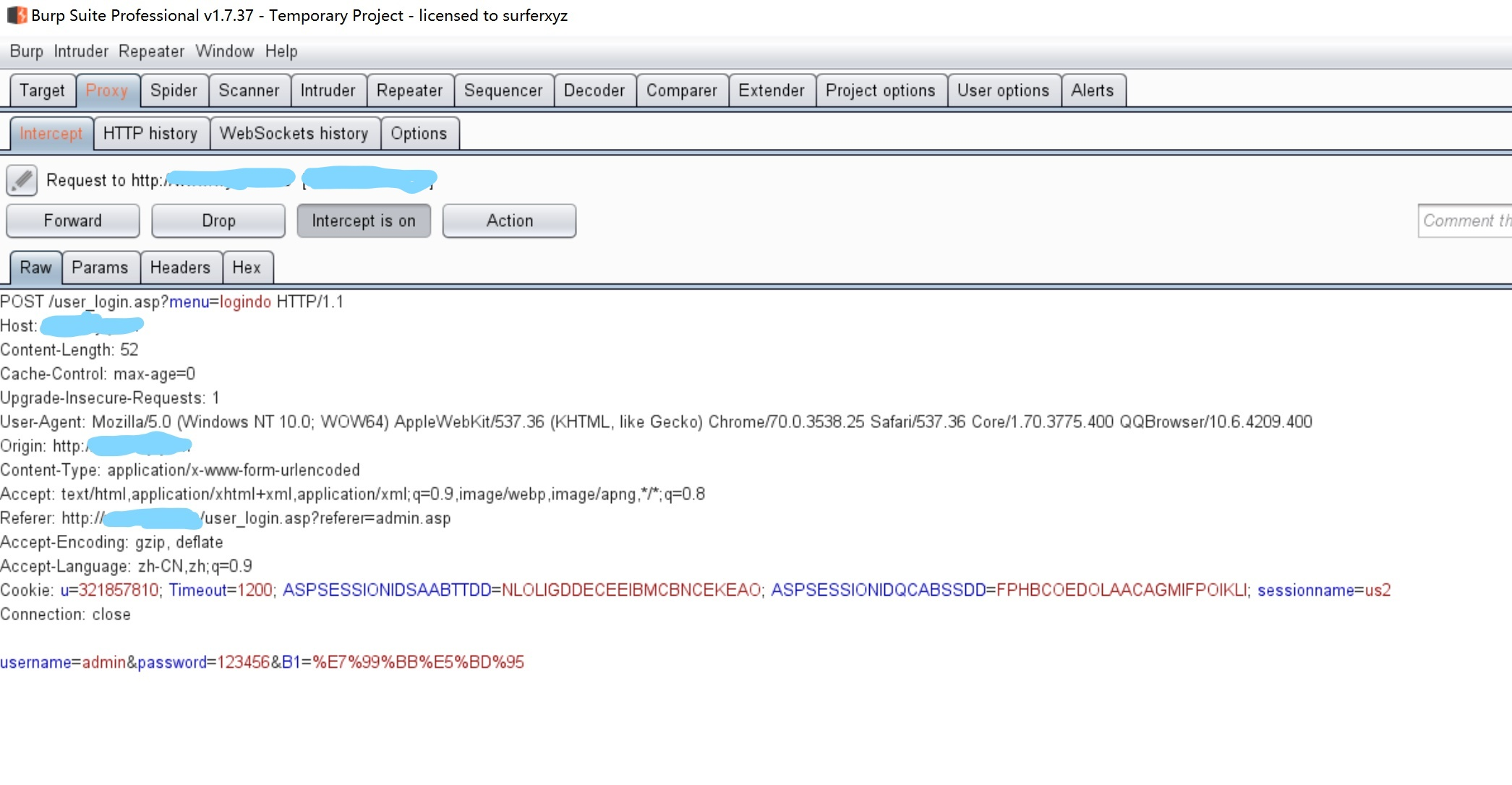The height and width of the screenshot is (785, 1512).
Task: Open the Project options tab
Action: click(881, 90)
